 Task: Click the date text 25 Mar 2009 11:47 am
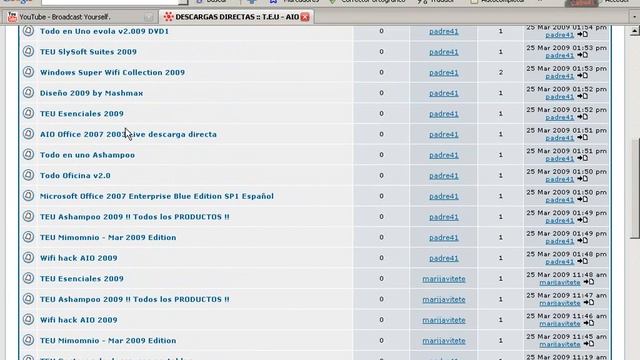[567, 295]
